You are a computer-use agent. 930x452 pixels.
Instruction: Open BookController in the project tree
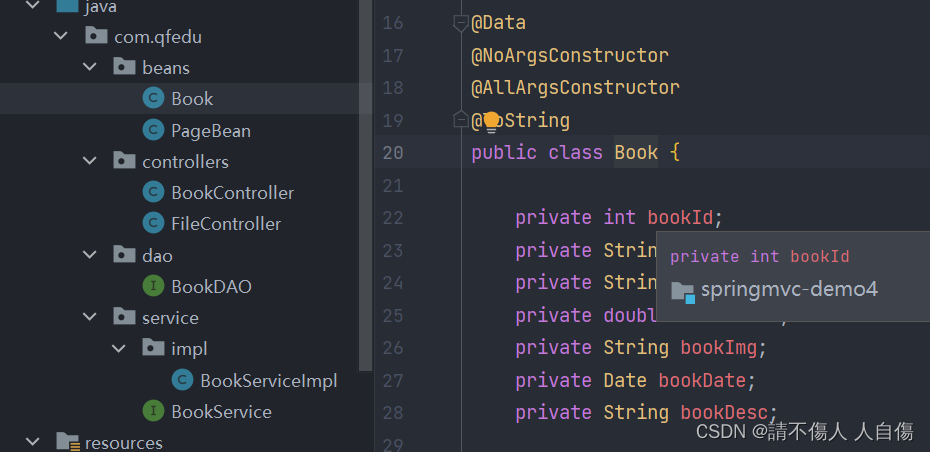coord(232,193)
